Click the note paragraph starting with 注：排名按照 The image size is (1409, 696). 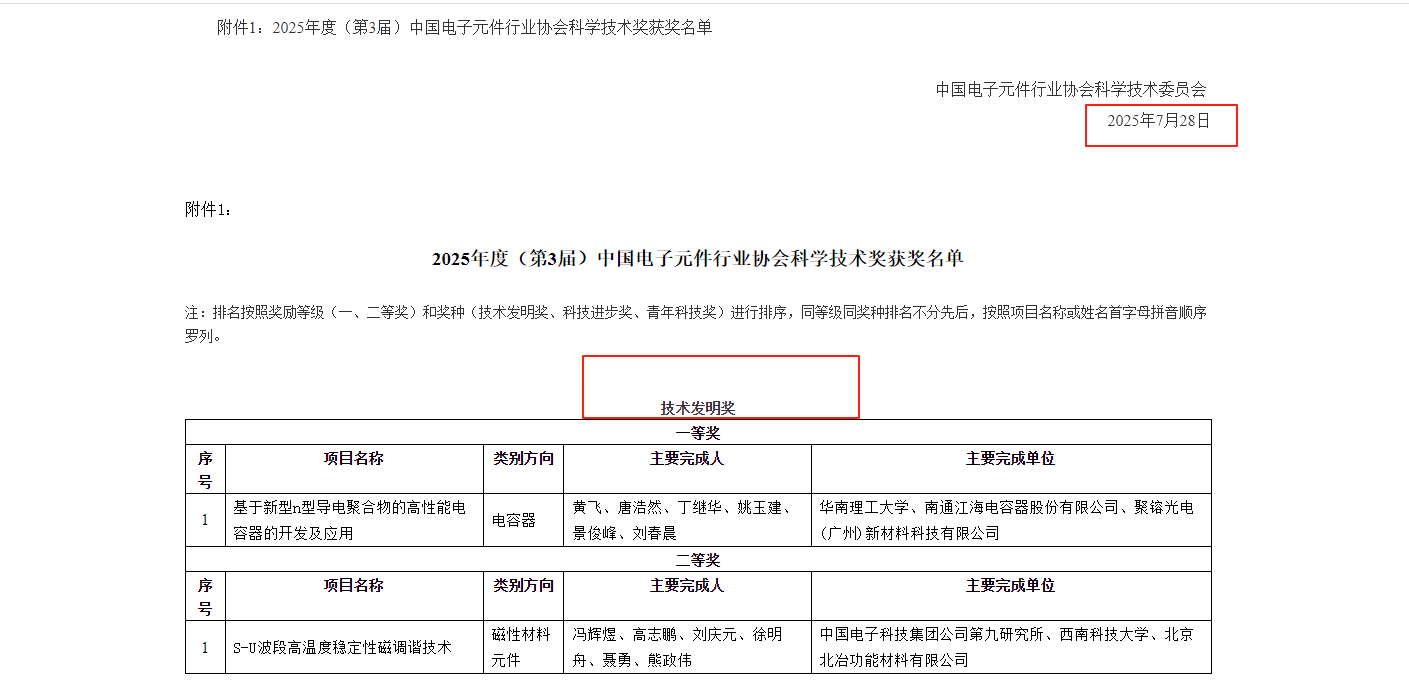[696, 324]
